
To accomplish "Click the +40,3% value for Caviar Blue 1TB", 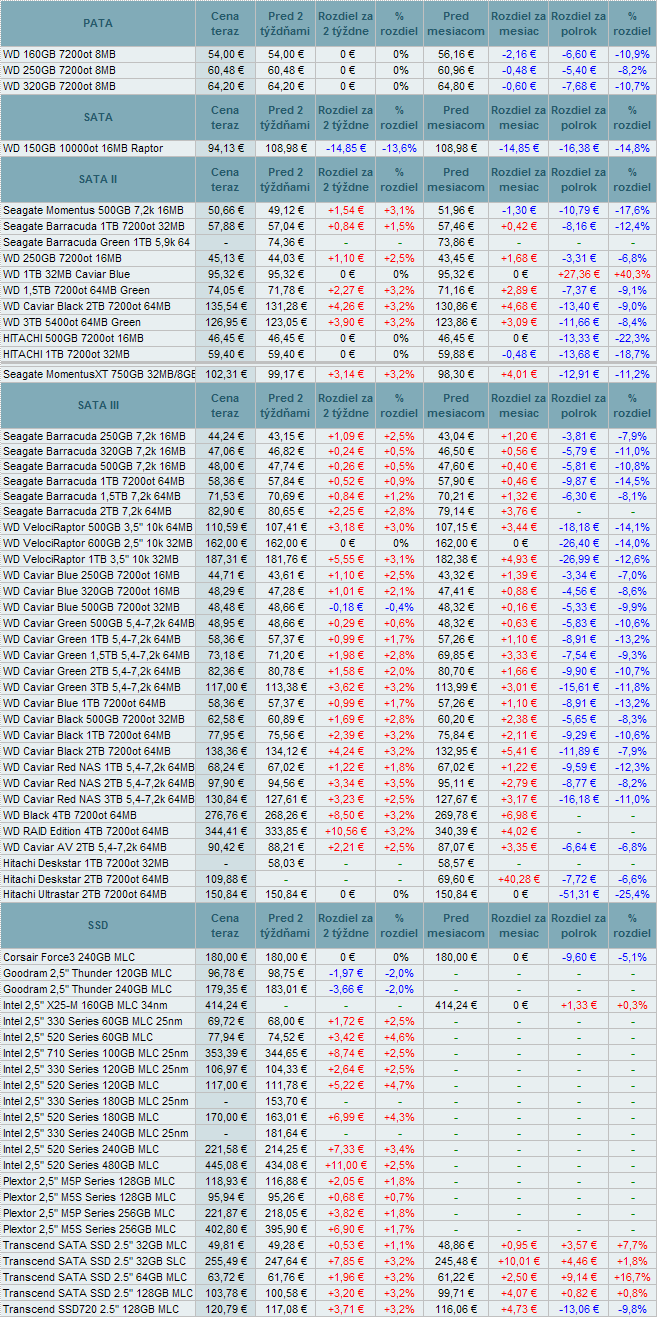I will click(x=631, y=274).
